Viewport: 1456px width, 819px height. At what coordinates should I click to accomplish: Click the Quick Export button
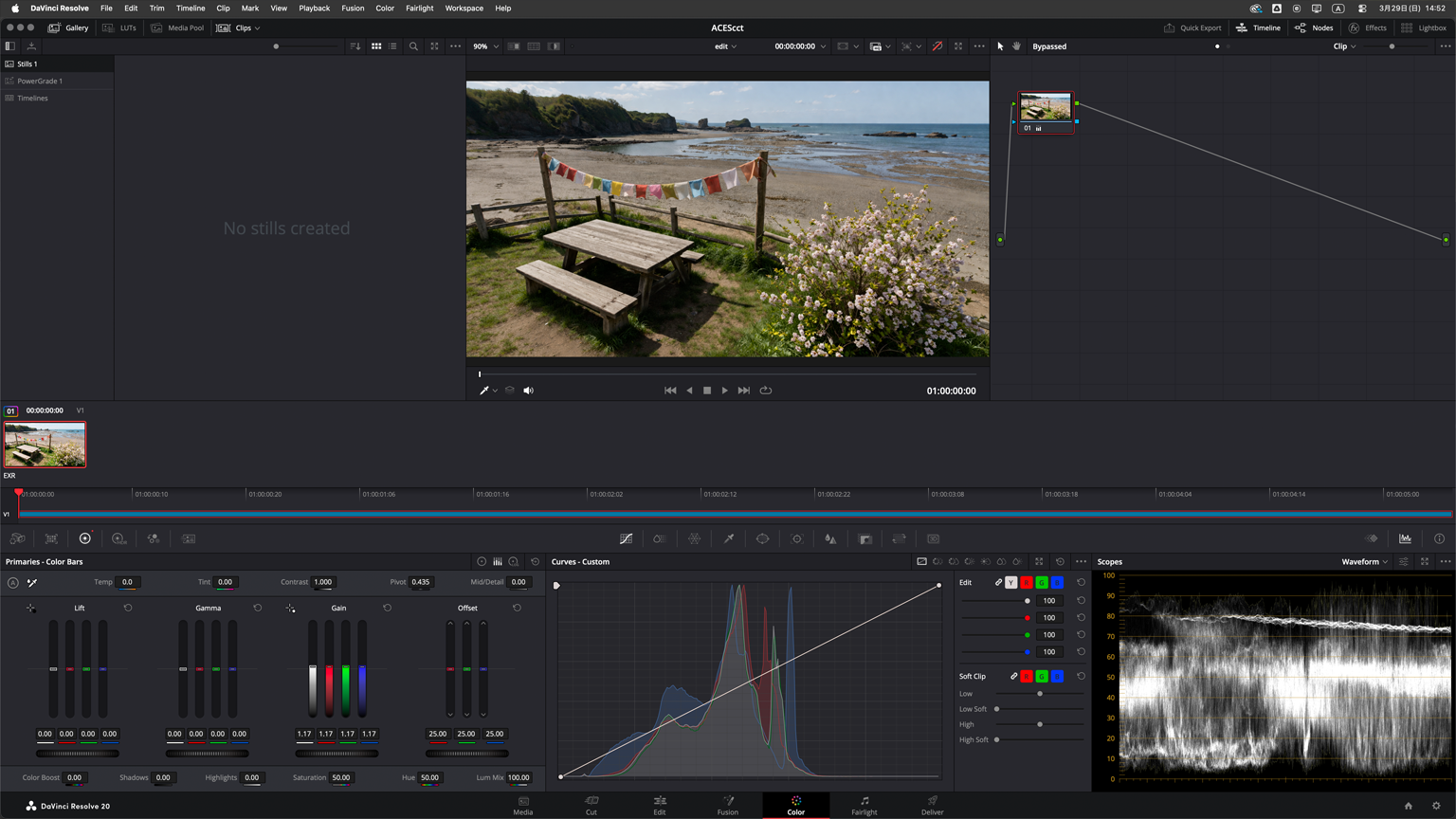tap(1192, 27)
